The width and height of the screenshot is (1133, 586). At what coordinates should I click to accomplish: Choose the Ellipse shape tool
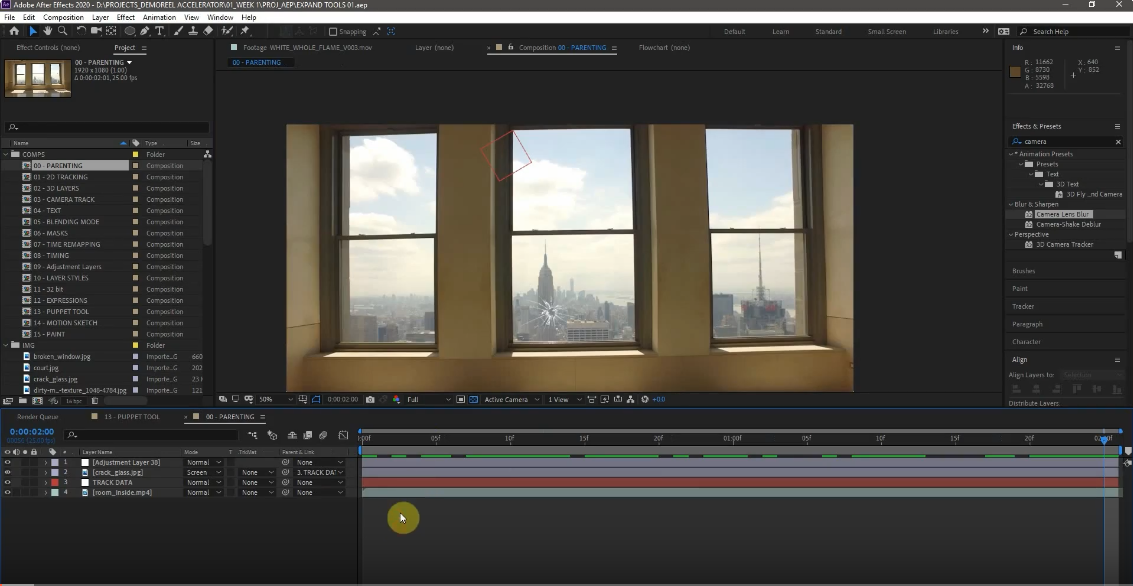point(130,31)
